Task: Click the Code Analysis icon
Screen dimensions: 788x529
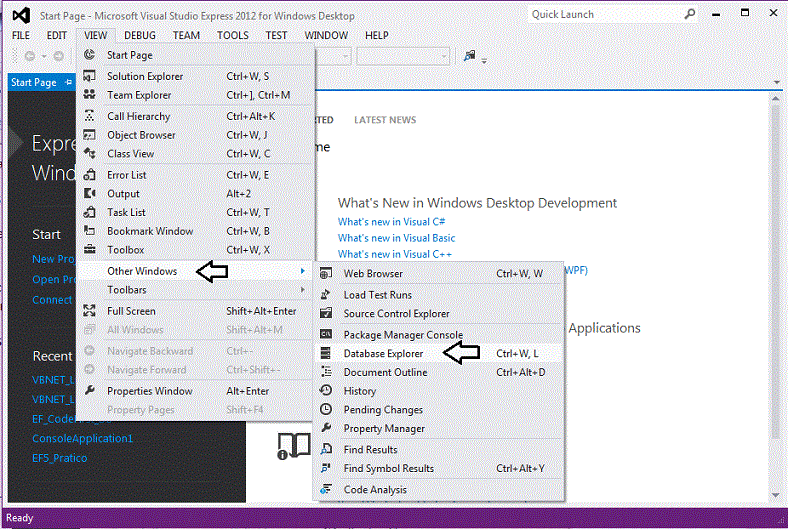Action: pyautogui.click(x=326, y=489)
